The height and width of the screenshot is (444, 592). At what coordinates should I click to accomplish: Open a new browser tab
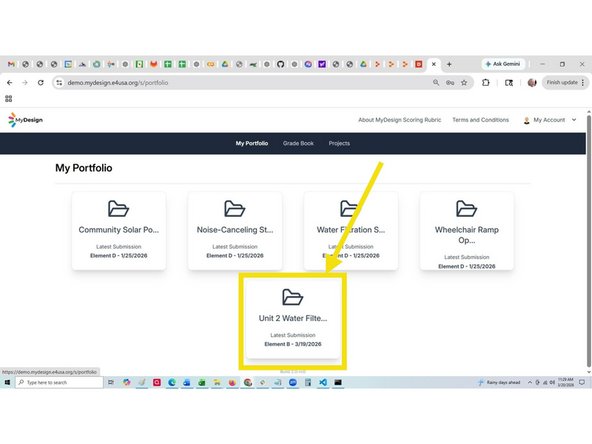449,64
